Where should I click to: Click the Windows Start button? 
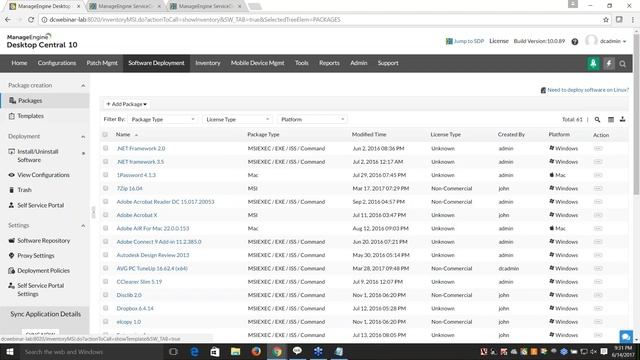[9, 351]
